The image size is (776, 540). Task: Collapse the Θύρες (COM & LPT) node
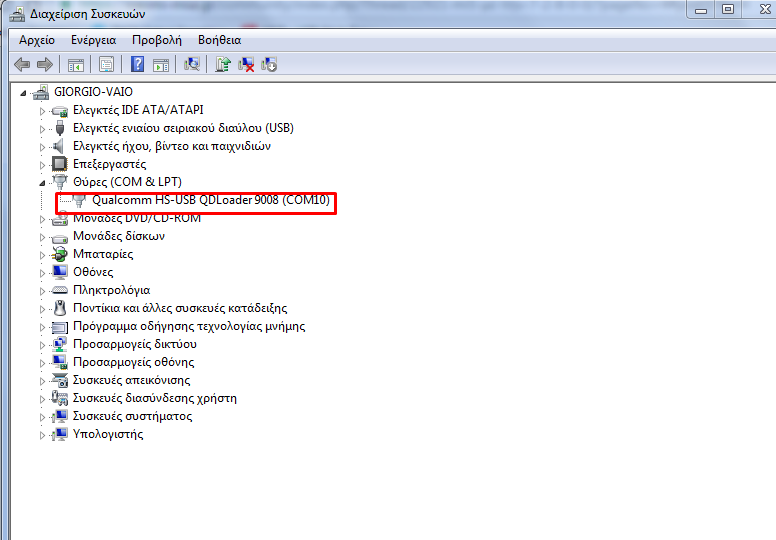point(43,182)
